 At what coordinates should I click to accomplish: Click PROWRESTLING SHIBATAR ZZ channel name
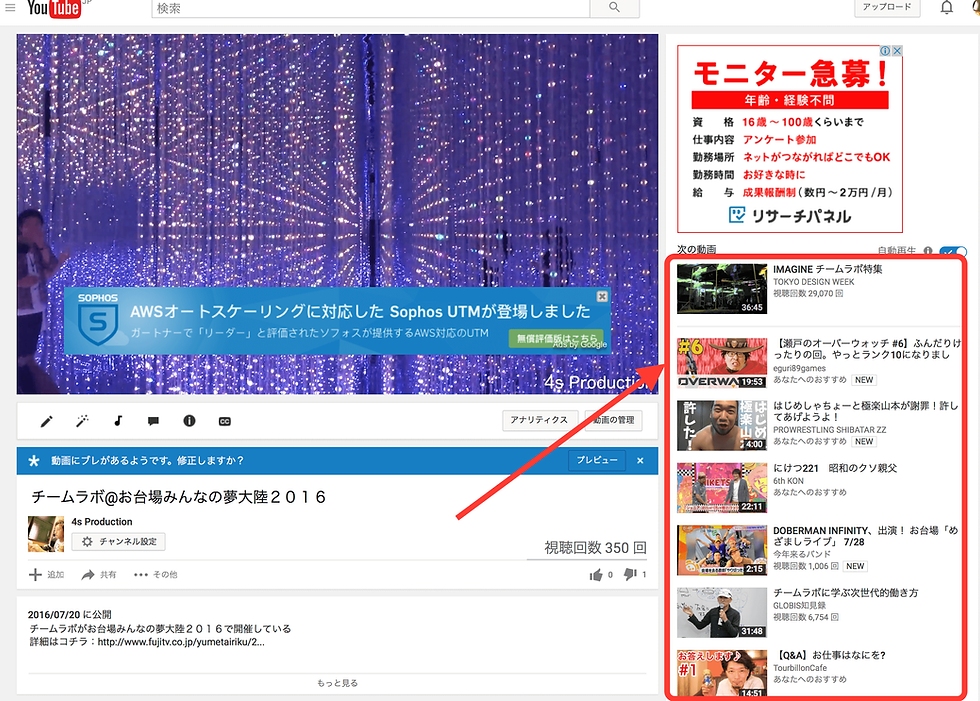pos(829,430)
